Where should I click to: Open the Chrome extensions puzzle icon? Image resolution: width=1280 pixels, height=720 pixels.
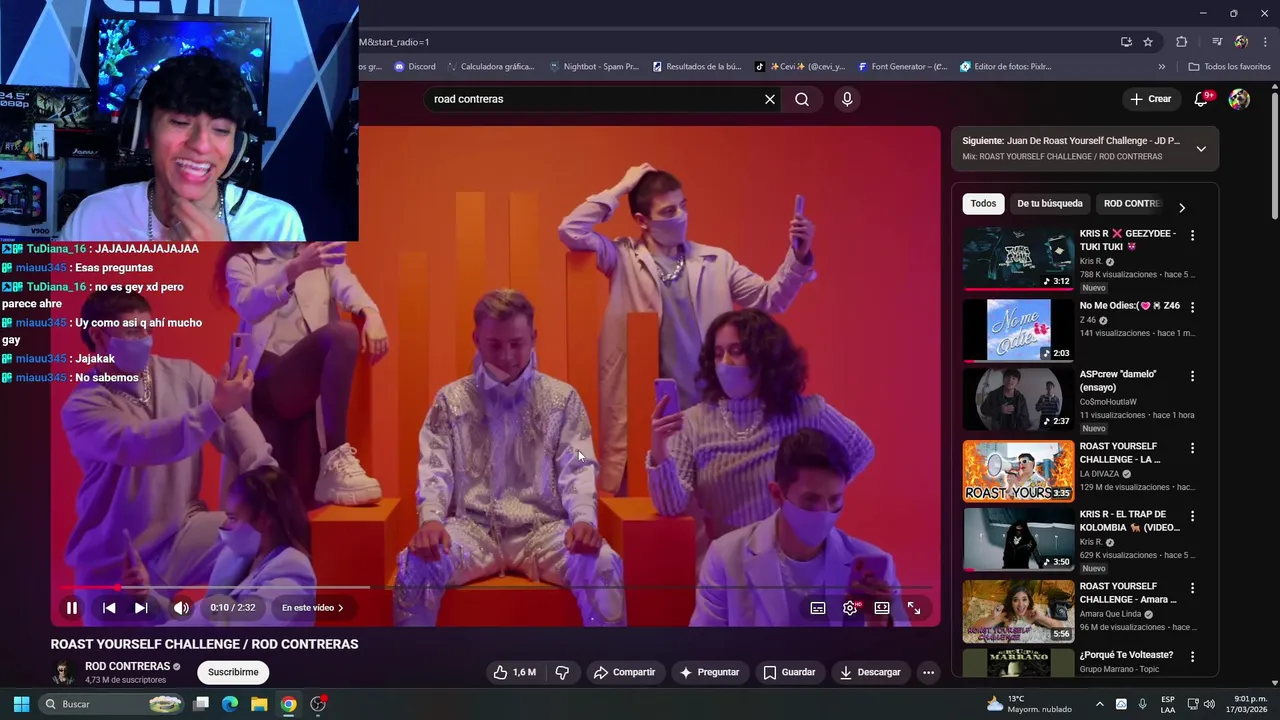(1182, 42)
